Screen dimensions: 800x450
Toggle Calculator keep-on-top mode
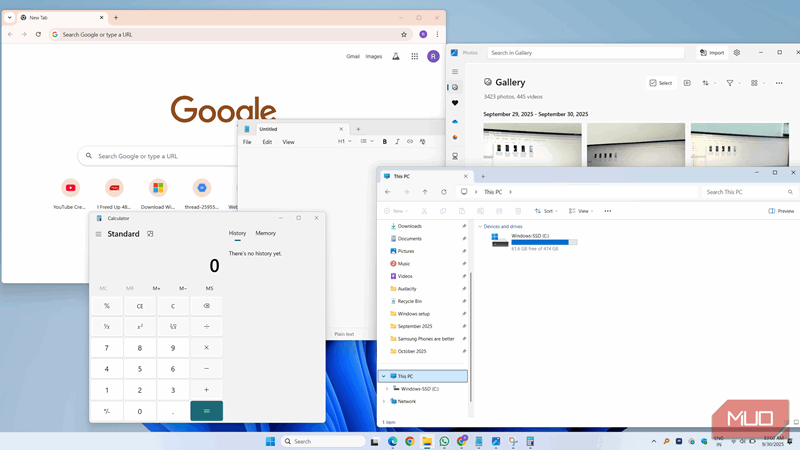tap(150, 234)
